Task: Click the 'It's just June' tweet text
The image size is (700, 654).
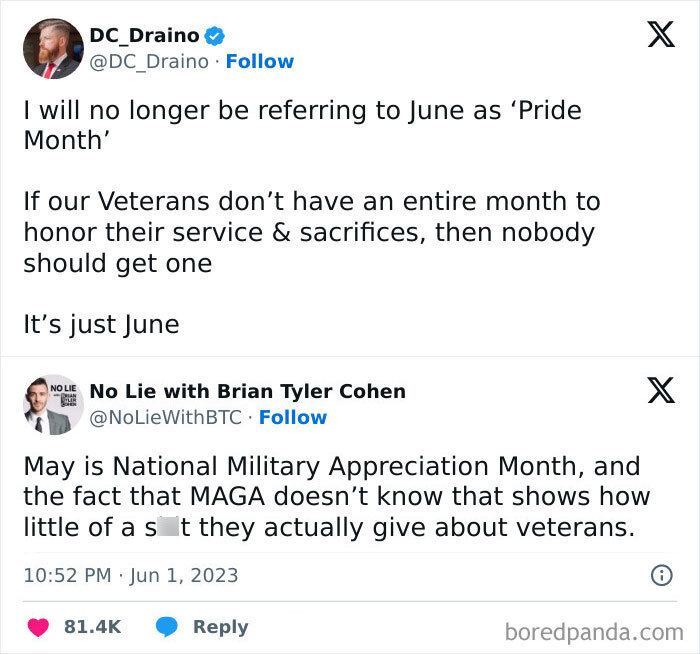Action: (101, 325)
